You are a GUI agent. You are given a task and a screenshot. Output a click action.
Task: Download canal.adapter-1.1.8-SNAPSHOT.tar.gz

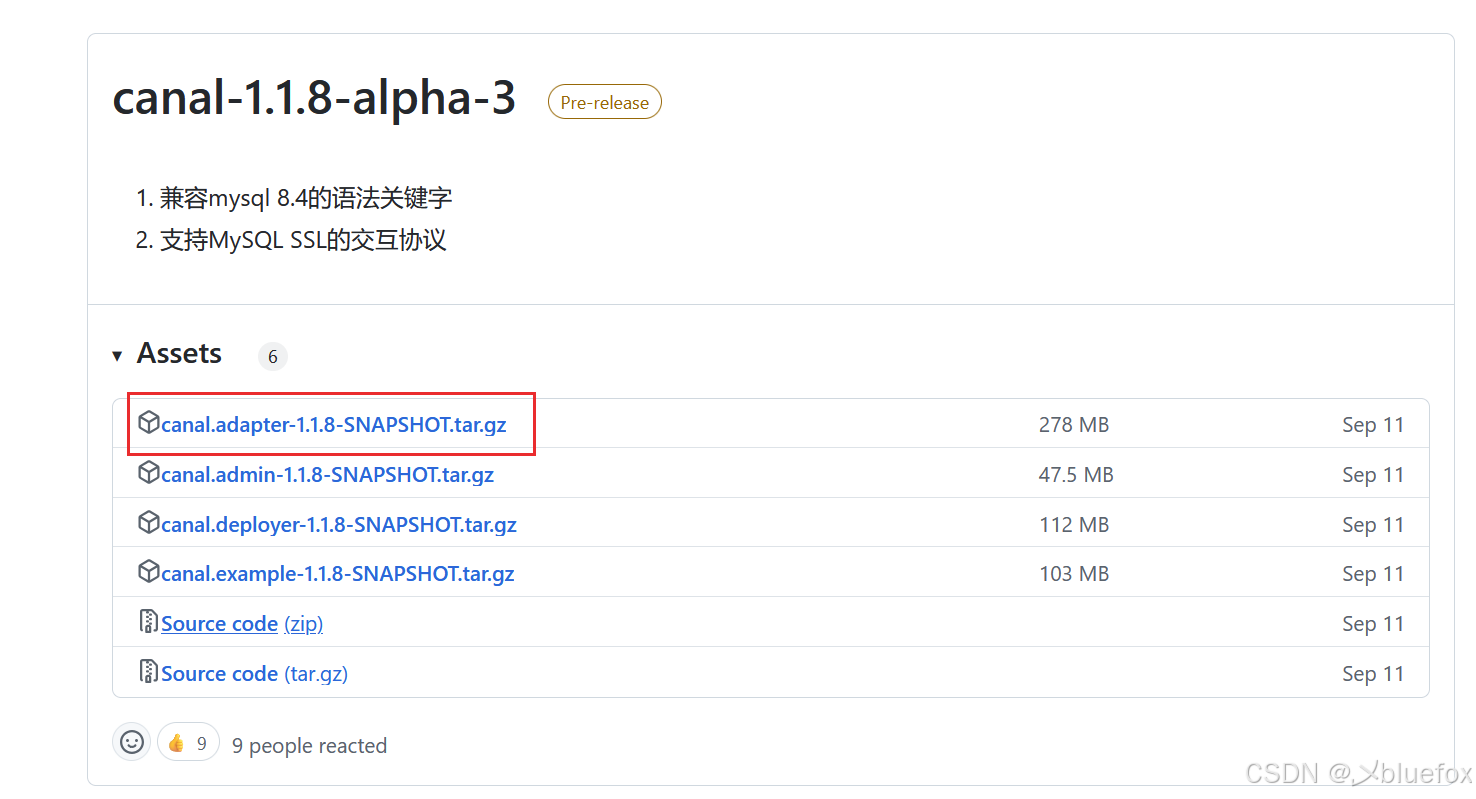334,423
